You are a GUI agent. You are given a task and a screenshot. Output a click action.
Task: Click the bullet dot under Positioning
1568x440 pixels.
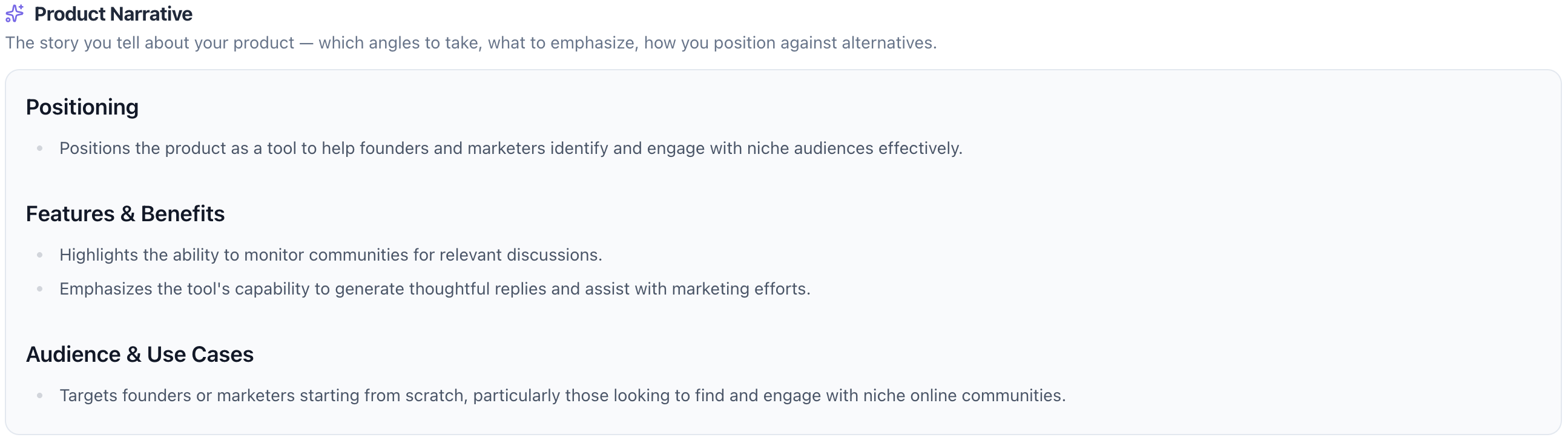pos(39,148)
